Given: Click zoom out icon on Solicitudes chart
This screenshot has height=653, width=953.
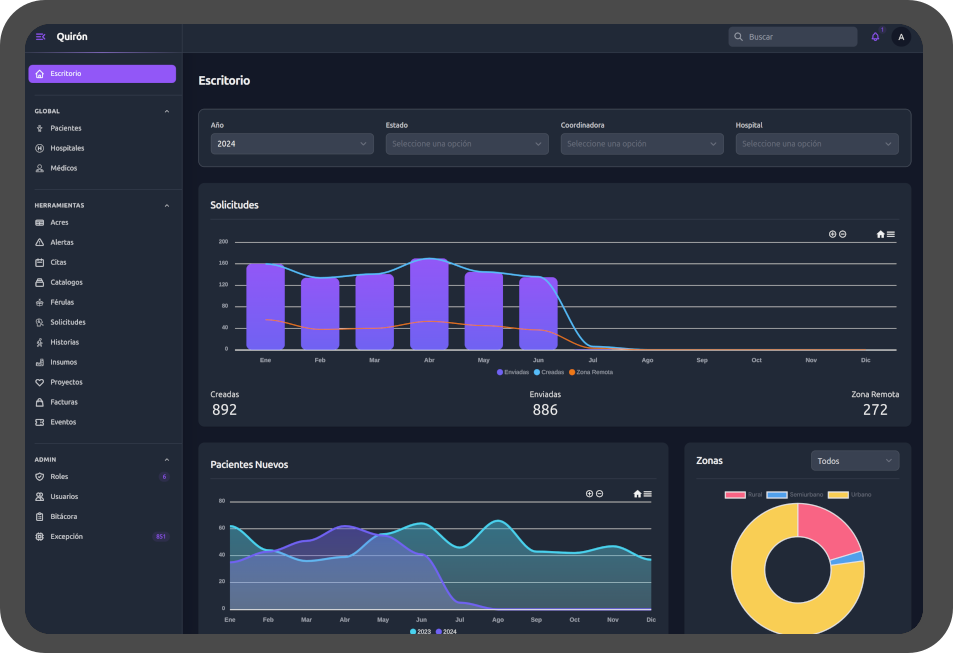Looking at the screenshot, I should pyautogui.click(x=843, y=234).
